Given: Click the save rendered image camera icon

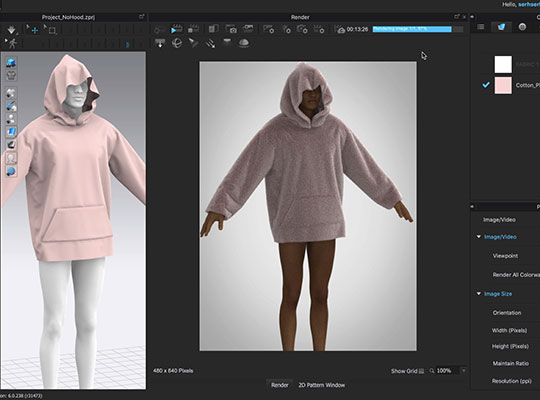Looking at the screenshot, I should click(x=231, y=29).
